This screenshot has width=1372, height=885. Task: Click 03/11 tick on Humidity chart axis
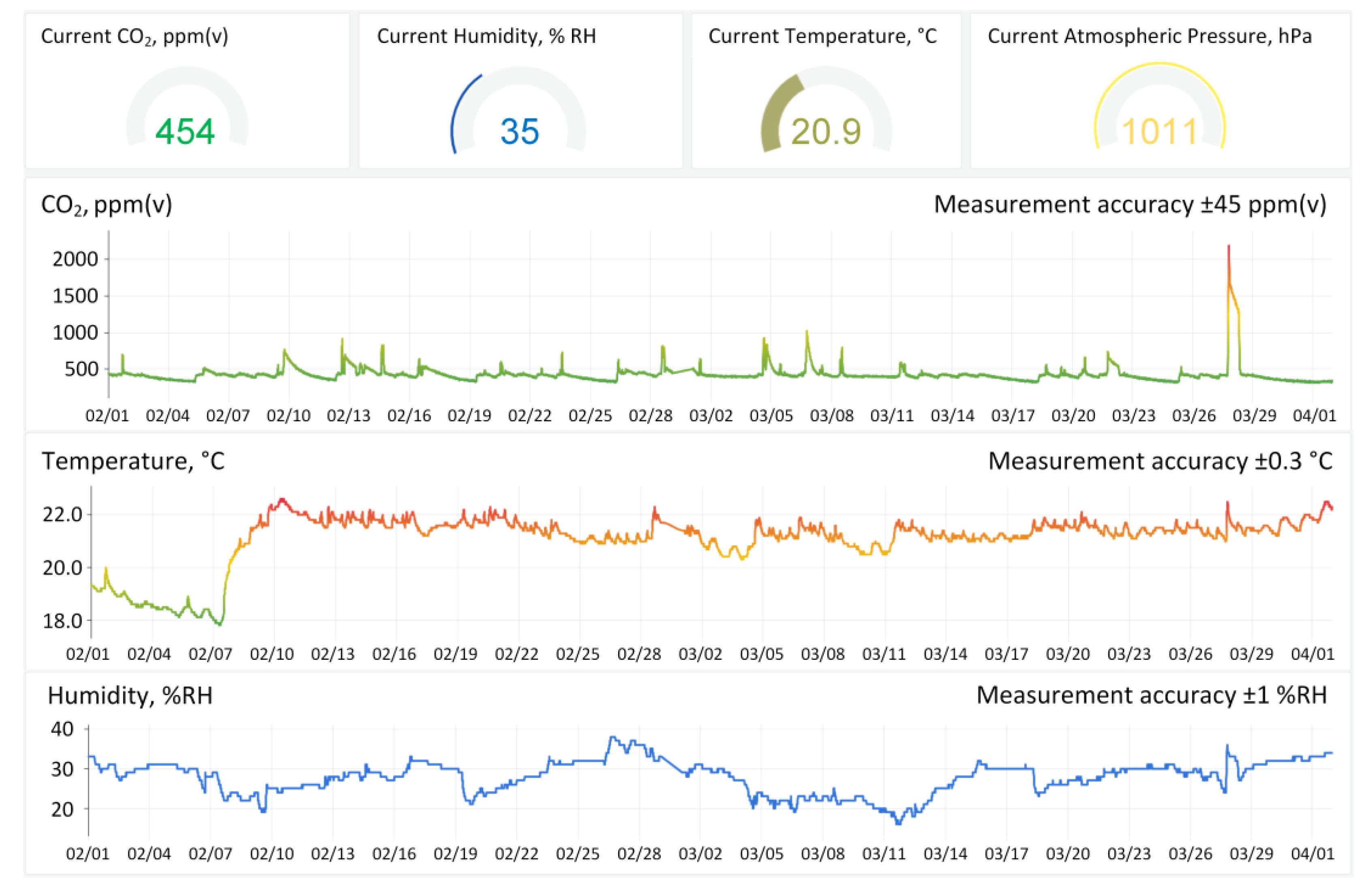click(x=884, y=854)
